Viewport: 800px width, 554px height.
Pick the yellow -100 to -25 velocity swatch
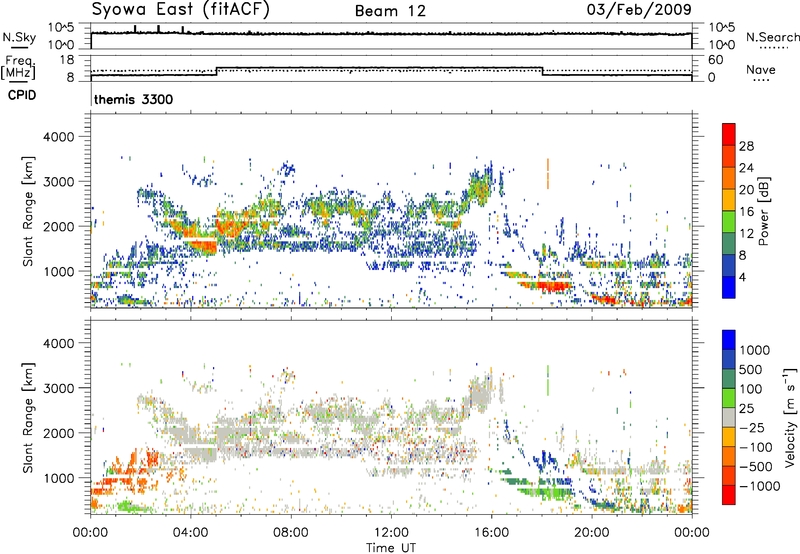coord(729,437)
